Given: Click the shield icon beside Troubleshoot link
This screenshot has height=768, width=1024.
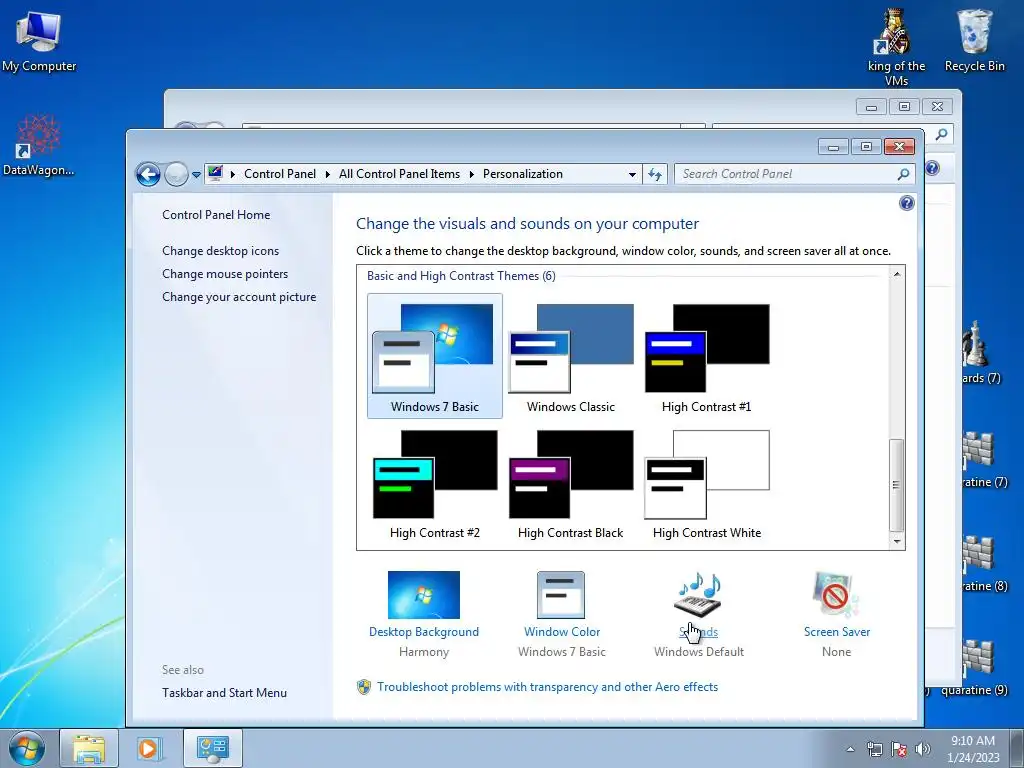Looking at the screenshot, I should (x=364, y=687).
